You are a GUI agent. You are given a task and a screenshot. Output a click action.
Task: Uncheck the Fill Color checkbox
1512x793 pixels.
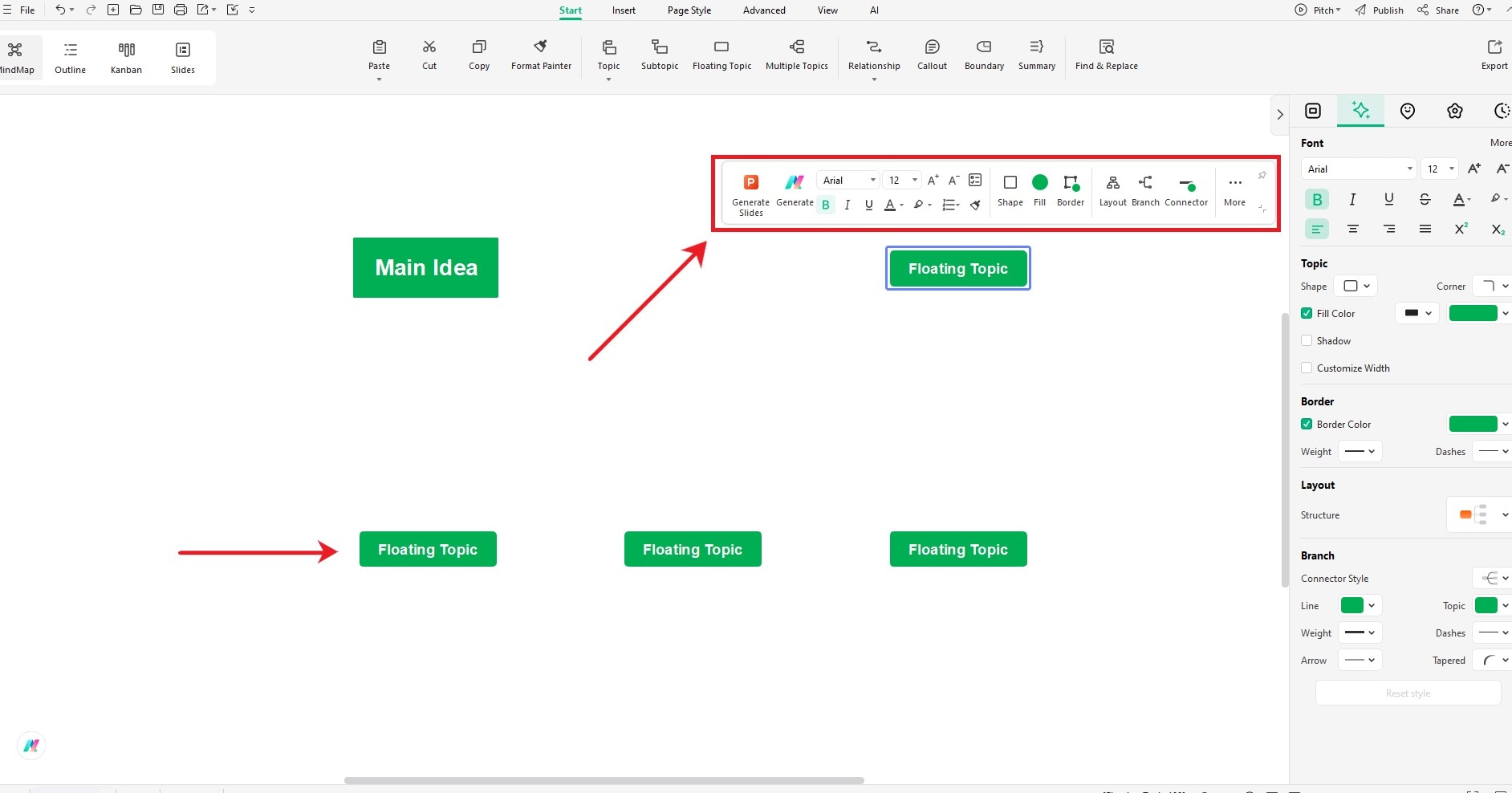[1307, 313]
